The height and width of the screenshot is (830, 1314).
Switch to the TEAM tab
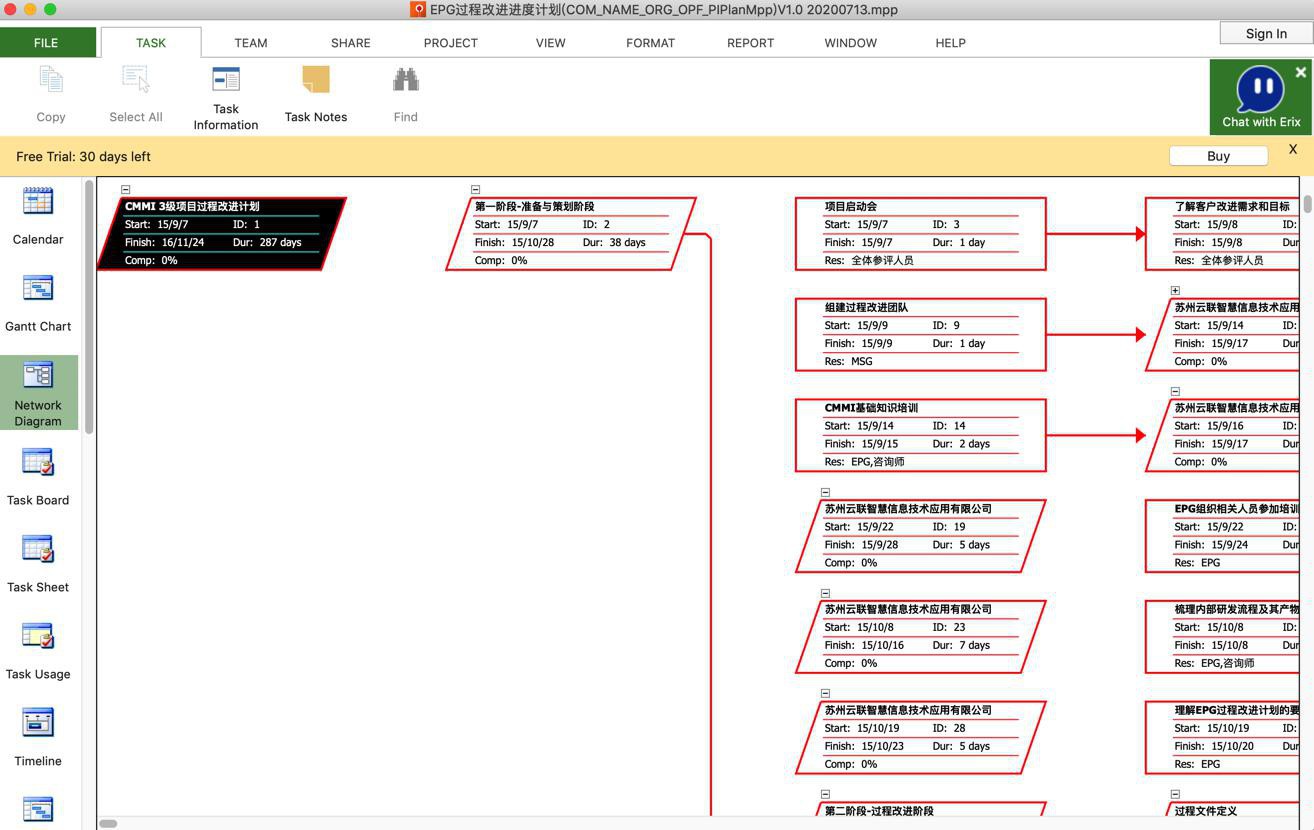(251, 43)
